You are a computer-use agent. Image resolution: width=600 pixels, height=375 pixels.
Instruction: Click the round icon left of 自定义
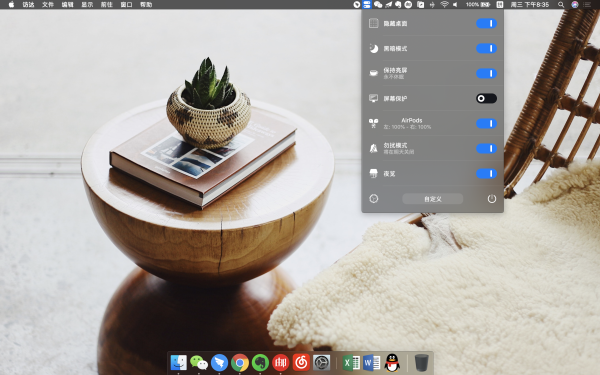coord(374,199)
